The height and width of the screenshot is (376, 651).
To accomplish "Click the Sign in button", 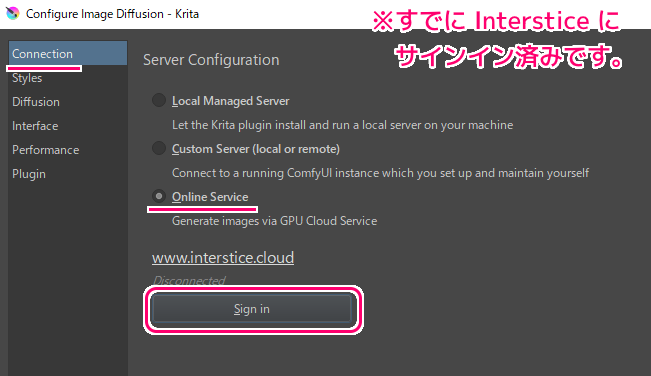I will [252, 309].
